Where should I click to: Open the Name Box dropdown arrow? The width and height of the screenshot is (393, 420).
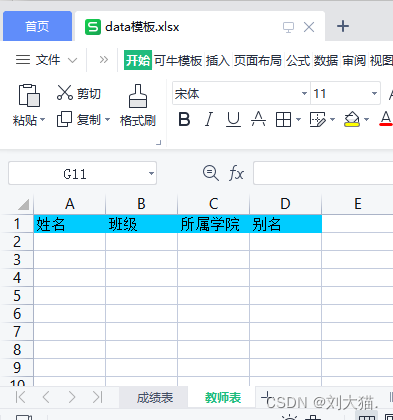[151, 173]
